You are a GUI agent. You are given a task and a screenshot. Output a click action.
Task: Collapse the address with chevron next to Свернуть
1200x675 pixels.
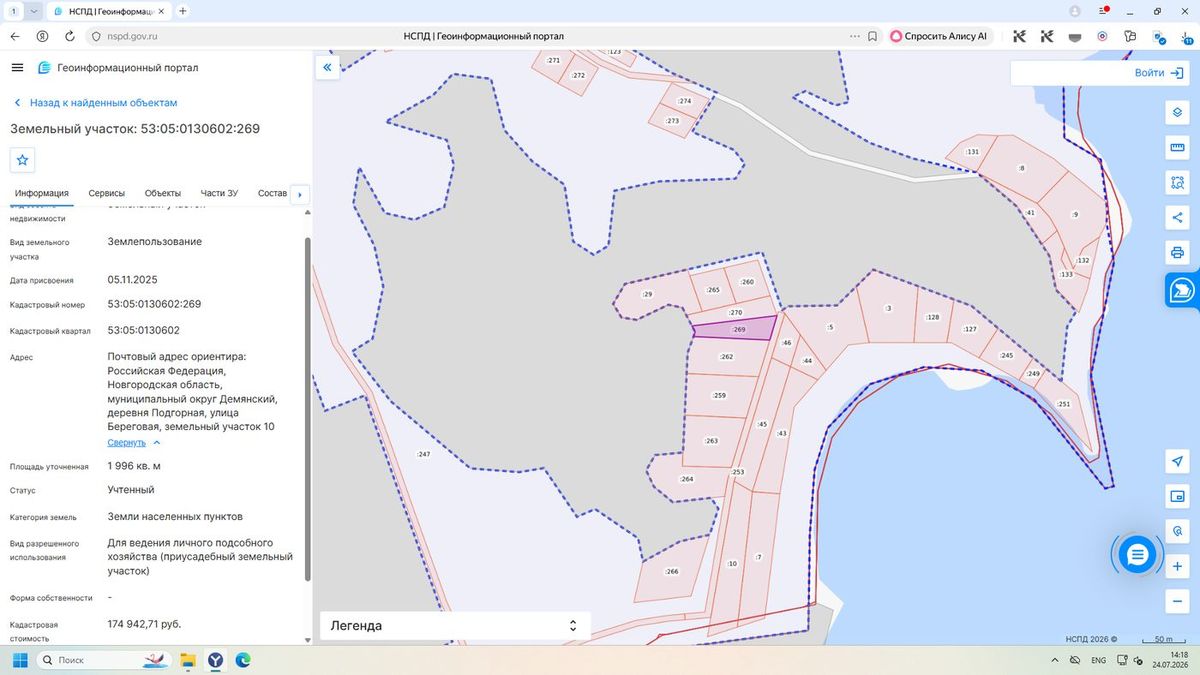157,442
